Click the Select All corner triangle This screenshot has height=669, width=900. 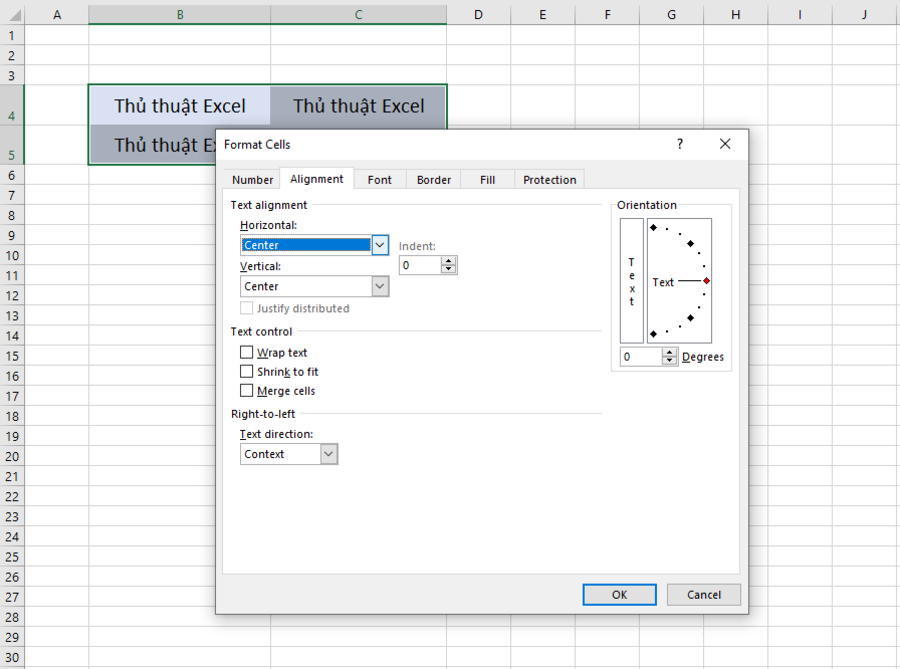pyautogui.click(x=13, y=15)
